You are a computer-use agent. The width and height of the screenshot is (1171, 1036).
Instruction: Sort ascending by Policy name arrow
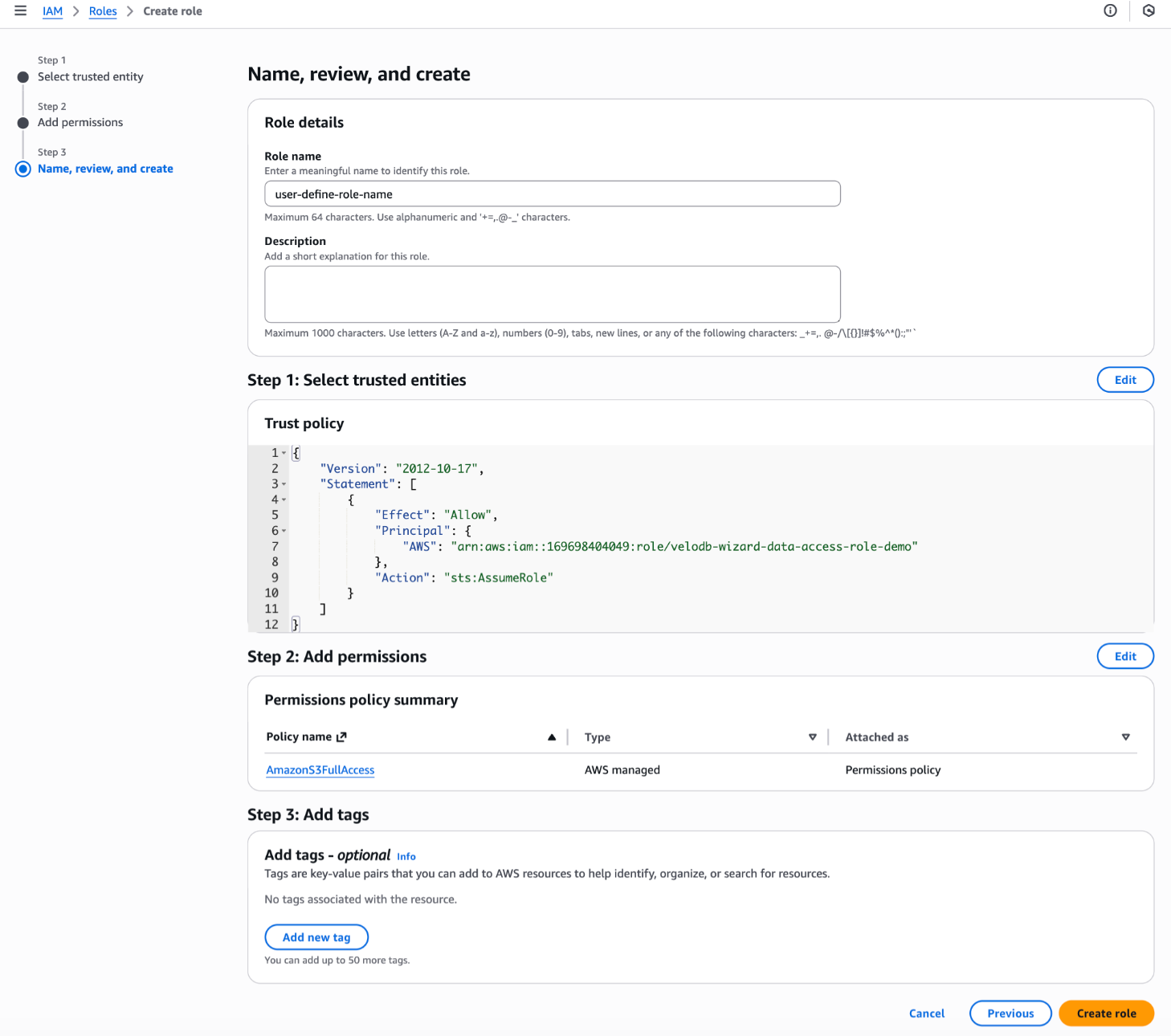click(x=552, y=737)
